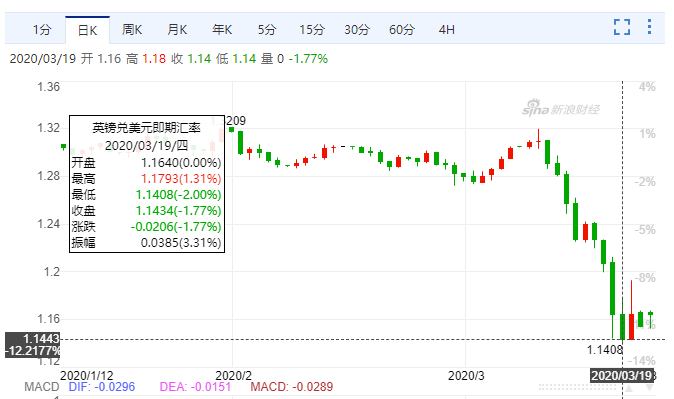
Task: Click the -8% label on the right axis
Action: point(645,278)
